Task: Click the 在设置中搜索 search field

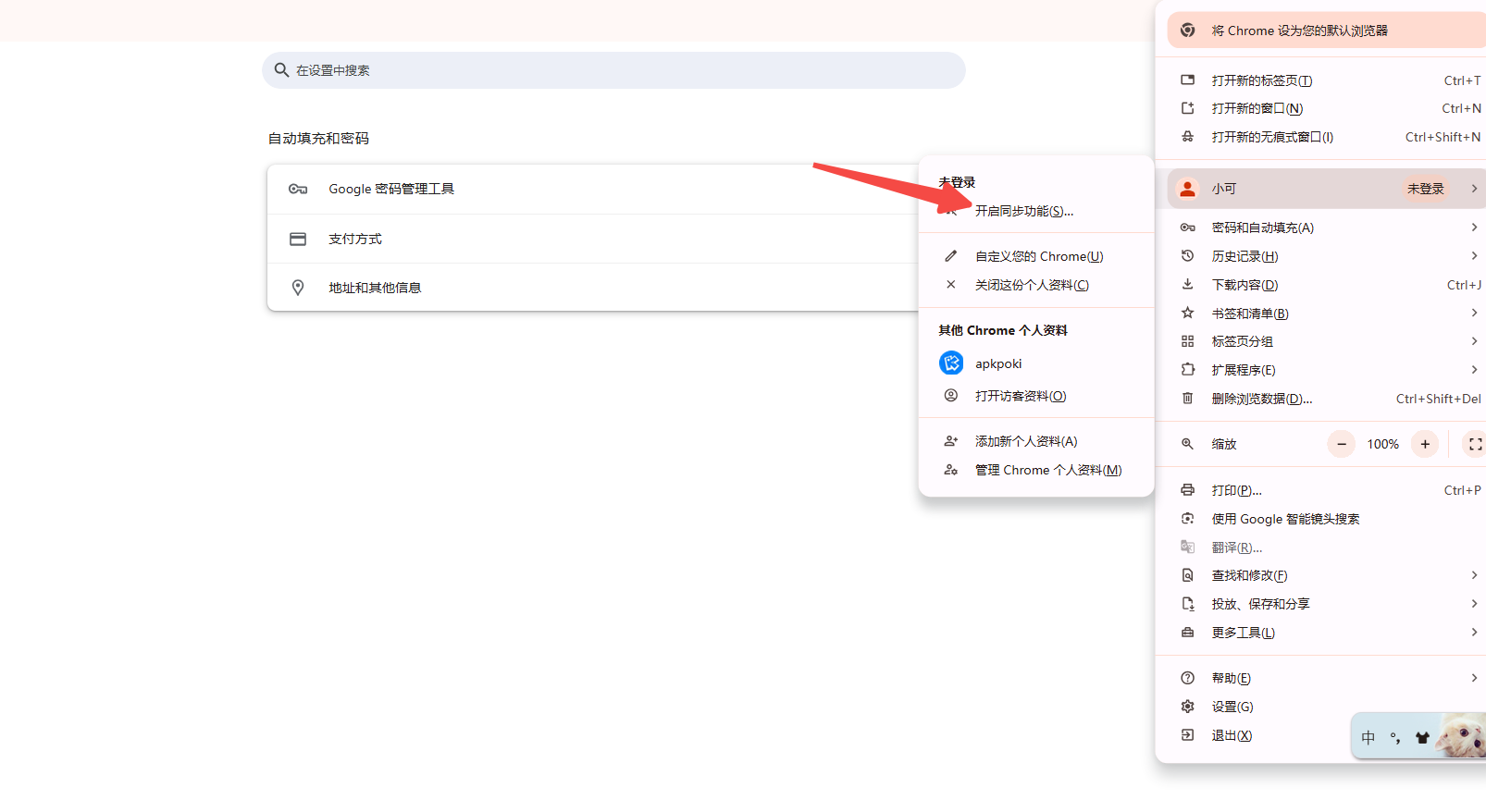Action: (x=613, y=70)
